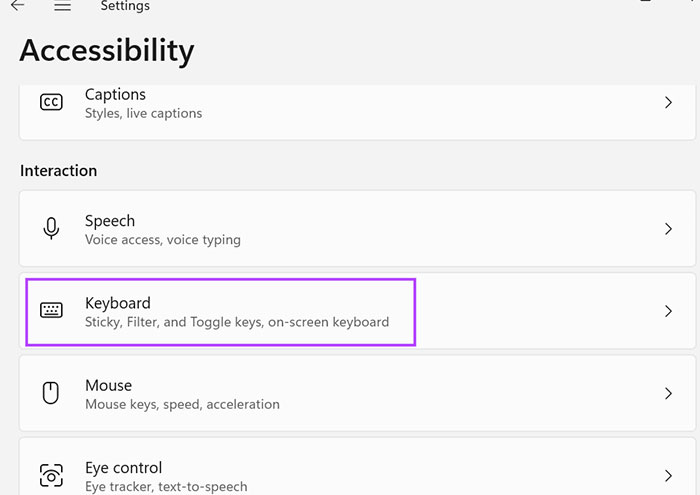This screenshot has width=700, height=495.
Task: Click the 'Sticky, Filter, and Toggle keys' description
Action: [x=236, y=322]
